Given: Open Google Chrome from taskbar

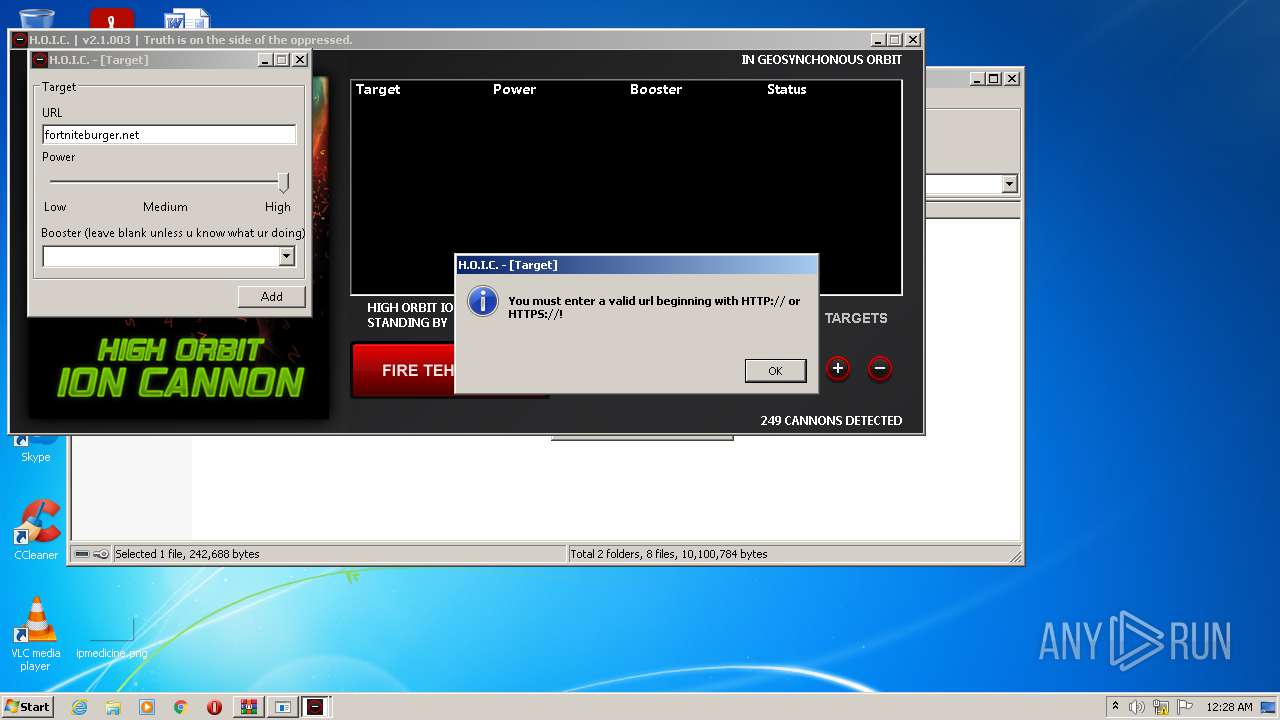Looking at the screenshot, I should point(181,707).
